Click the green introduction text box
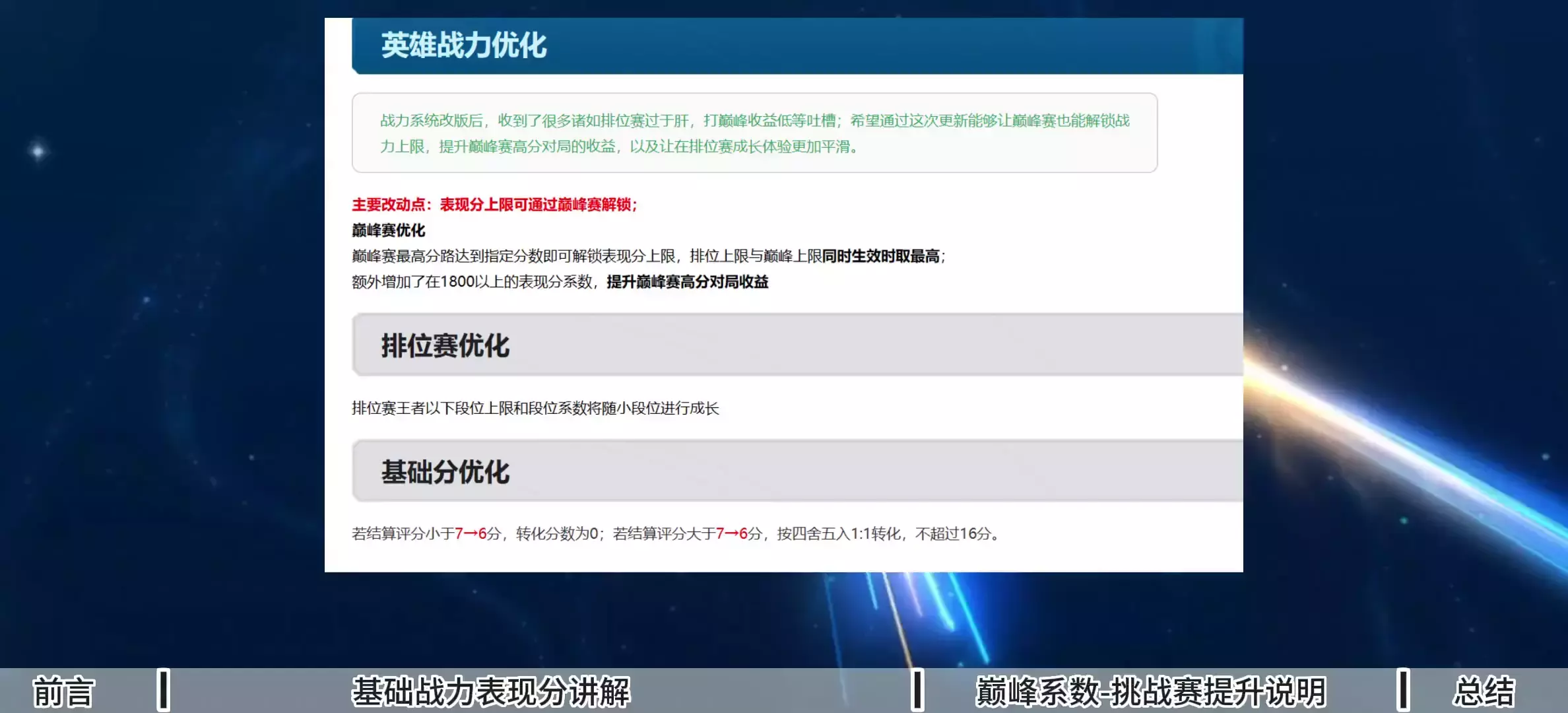This screenshot has height=713, width=1568. [x=754, y=133]
